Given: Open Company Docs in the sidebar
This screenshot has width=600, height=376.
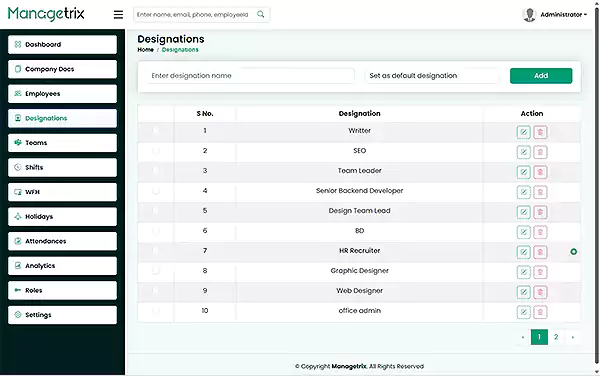Looking at the screenshot, I should [62, 69].
